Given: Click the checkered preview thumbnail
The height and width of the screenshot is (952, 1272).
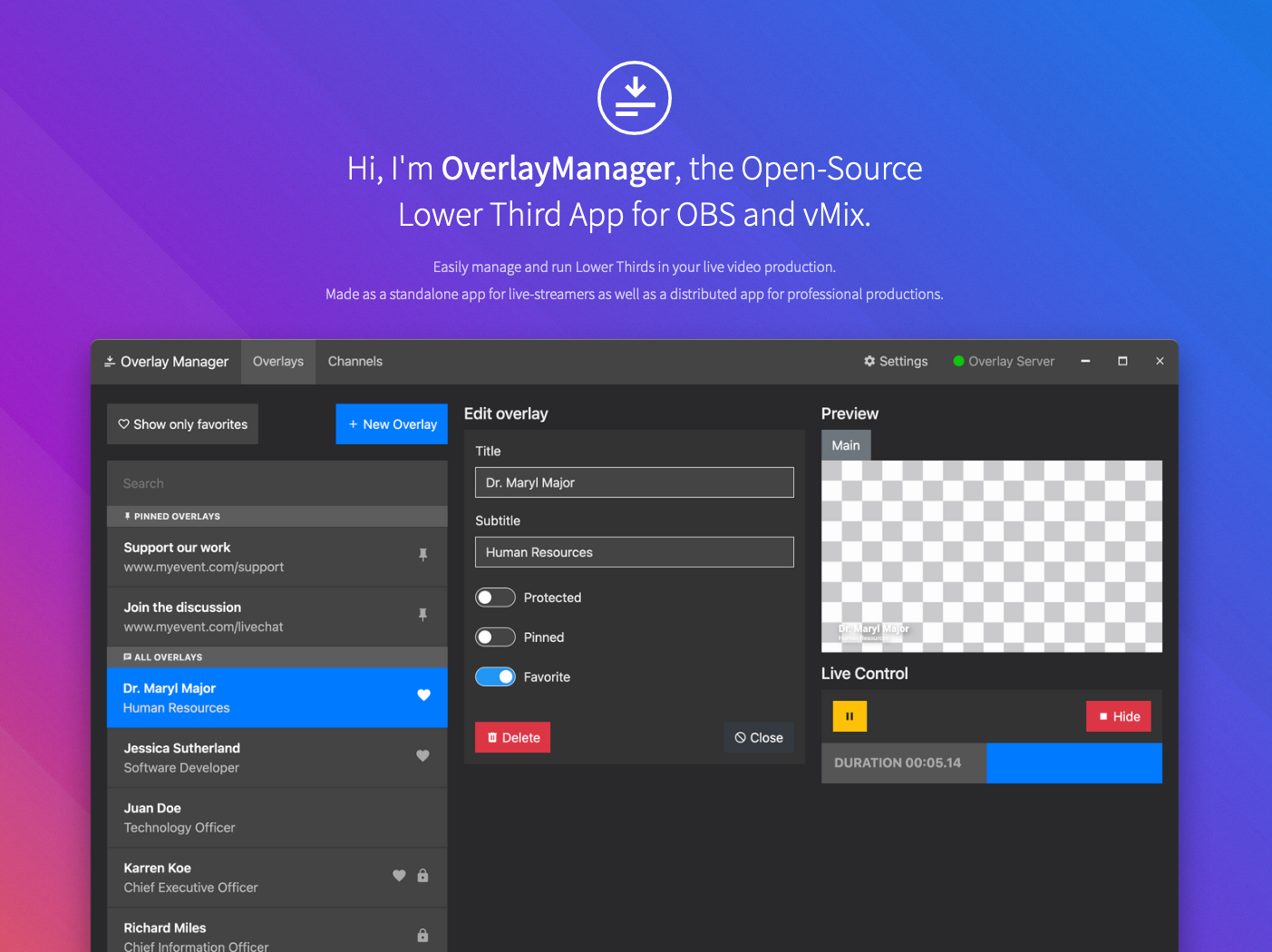Looking at the screenshot, I should pyautogui.click(x=992, y=557).
